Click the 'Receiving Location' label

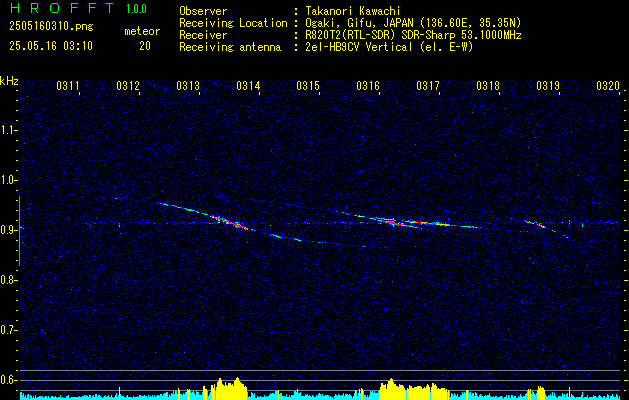point(233,23)
